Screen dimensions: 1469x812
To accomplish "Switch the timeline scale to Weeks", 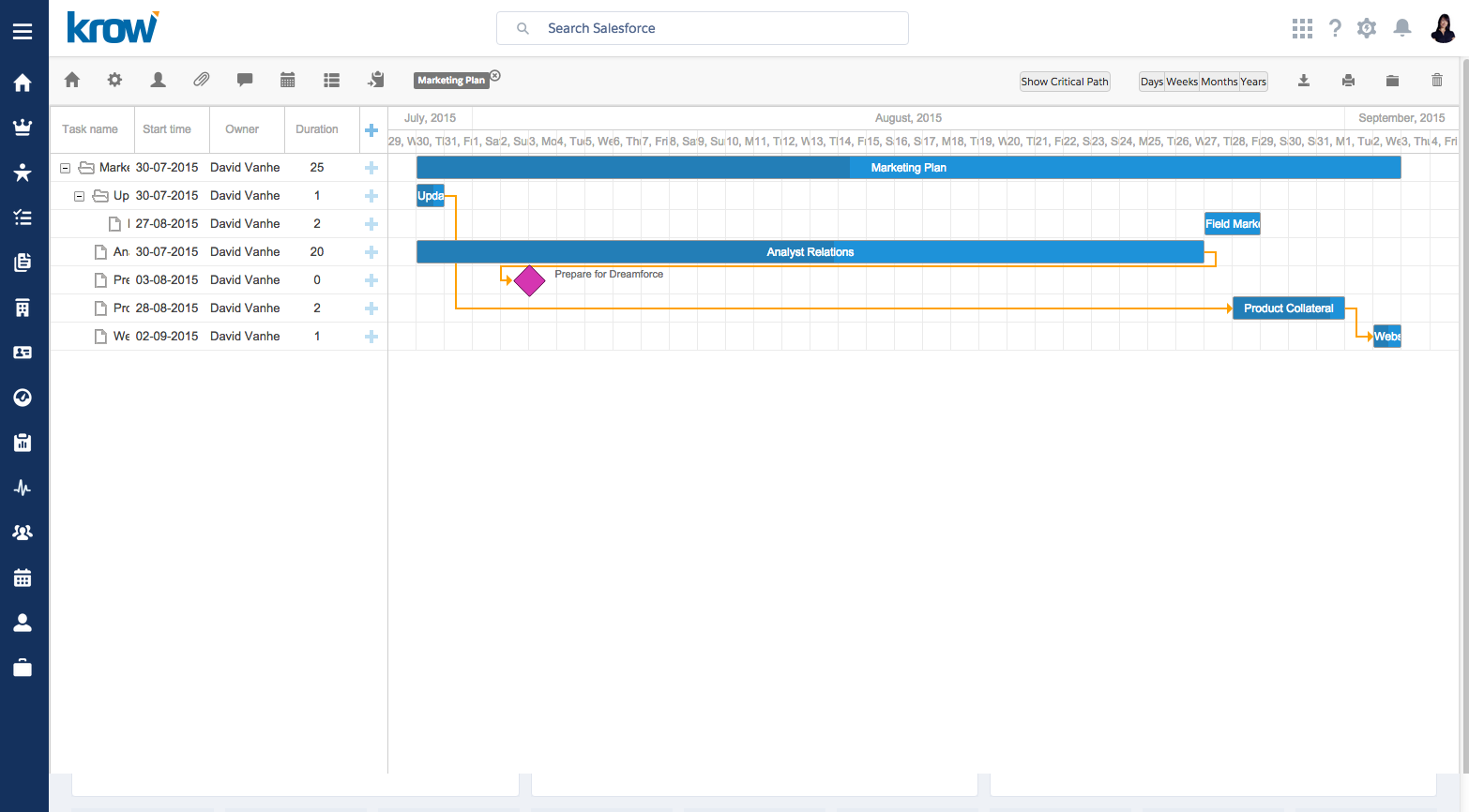I will [1182, 82].
